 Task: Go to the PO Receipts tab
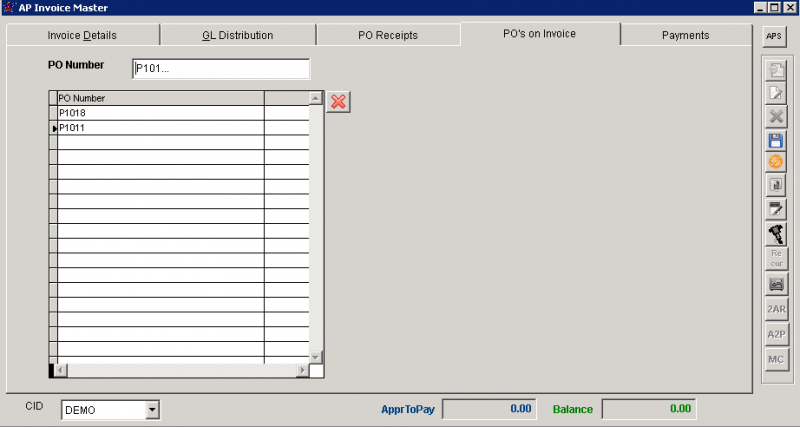(x=388, y=35)
